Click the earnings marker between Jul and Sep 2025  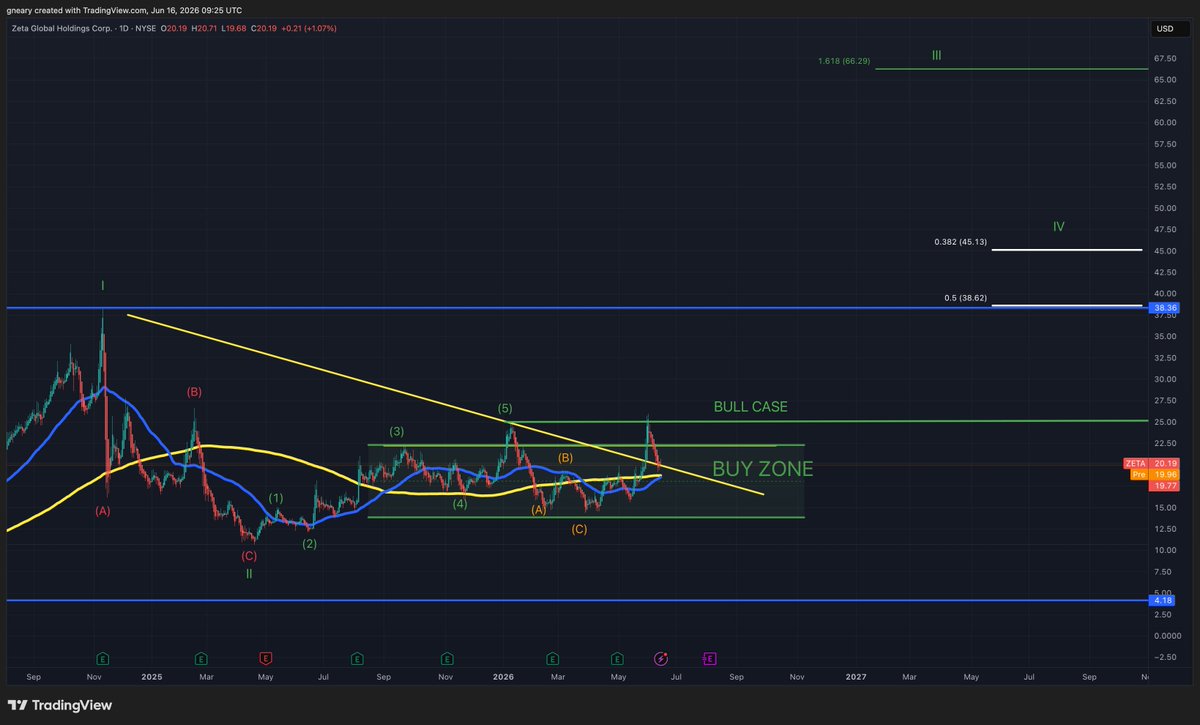pos(357,658)
